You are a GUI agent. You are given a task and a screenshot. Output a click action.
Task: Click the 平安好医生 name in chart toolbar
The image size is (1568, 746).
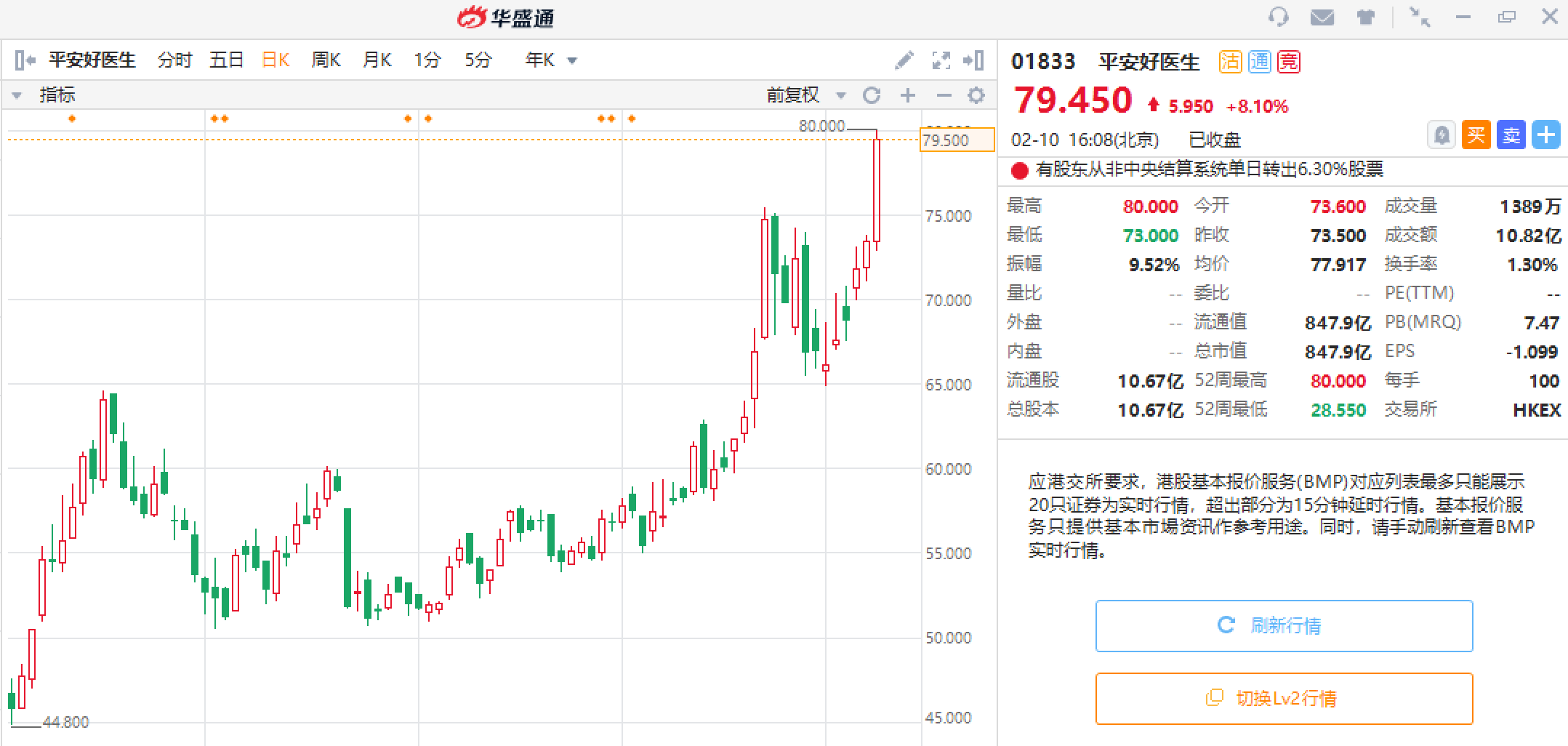tap(92, 60)
